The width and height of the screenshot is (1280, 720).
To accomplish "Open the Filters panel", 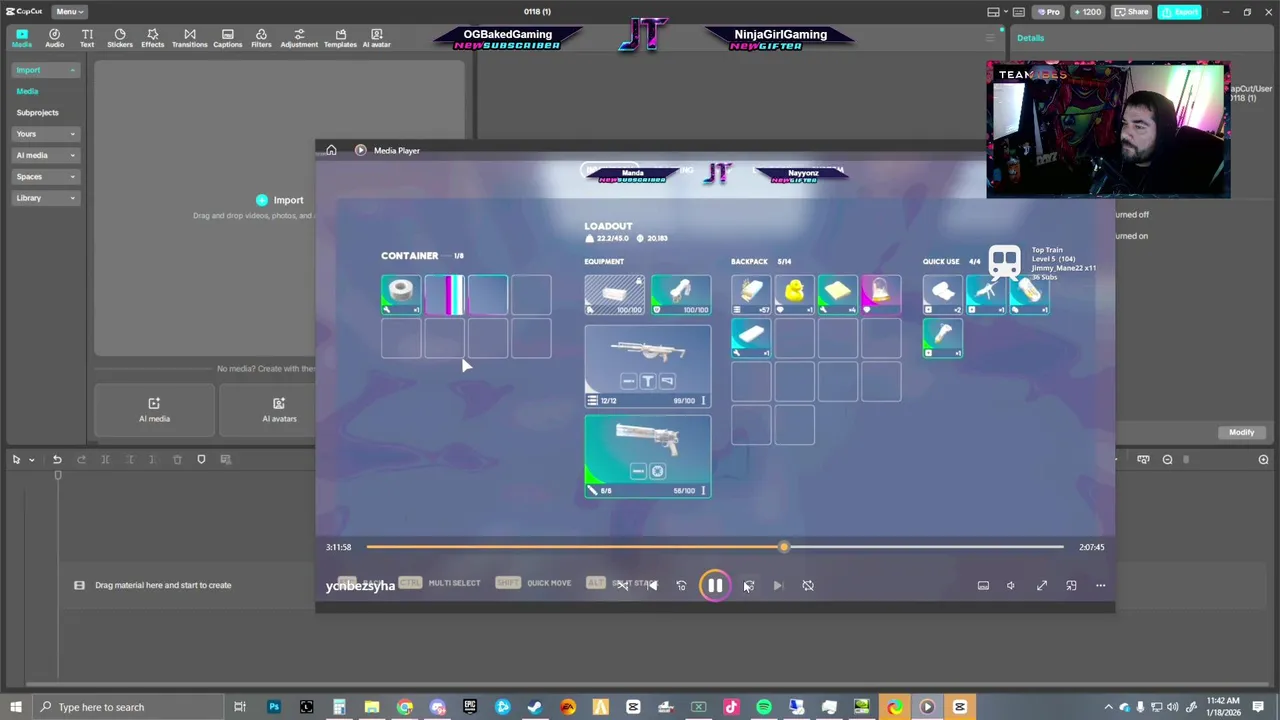I will point(261,38).
